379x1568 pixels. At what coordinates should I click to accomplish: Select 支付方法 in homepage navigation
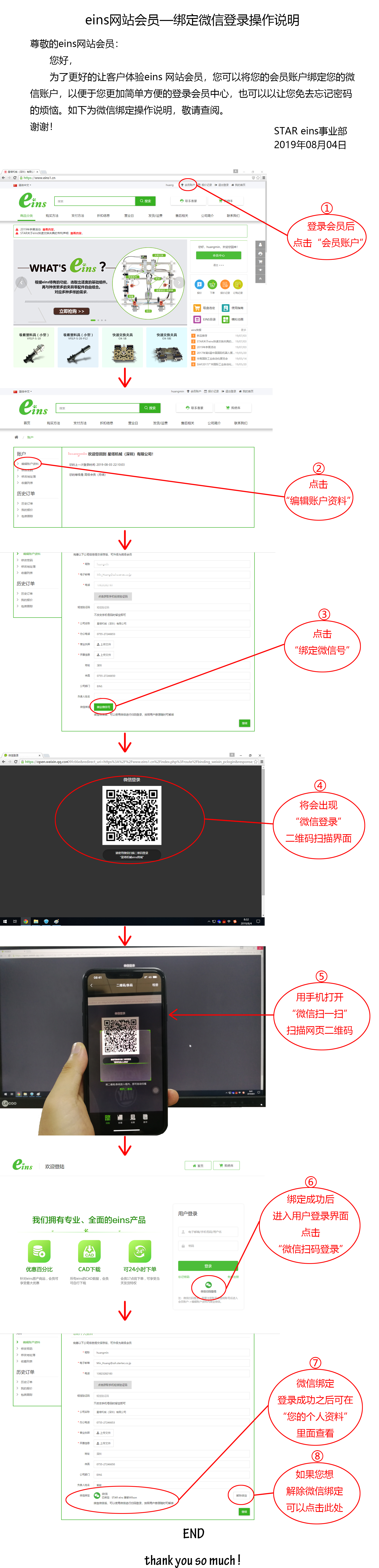point(78,216)
